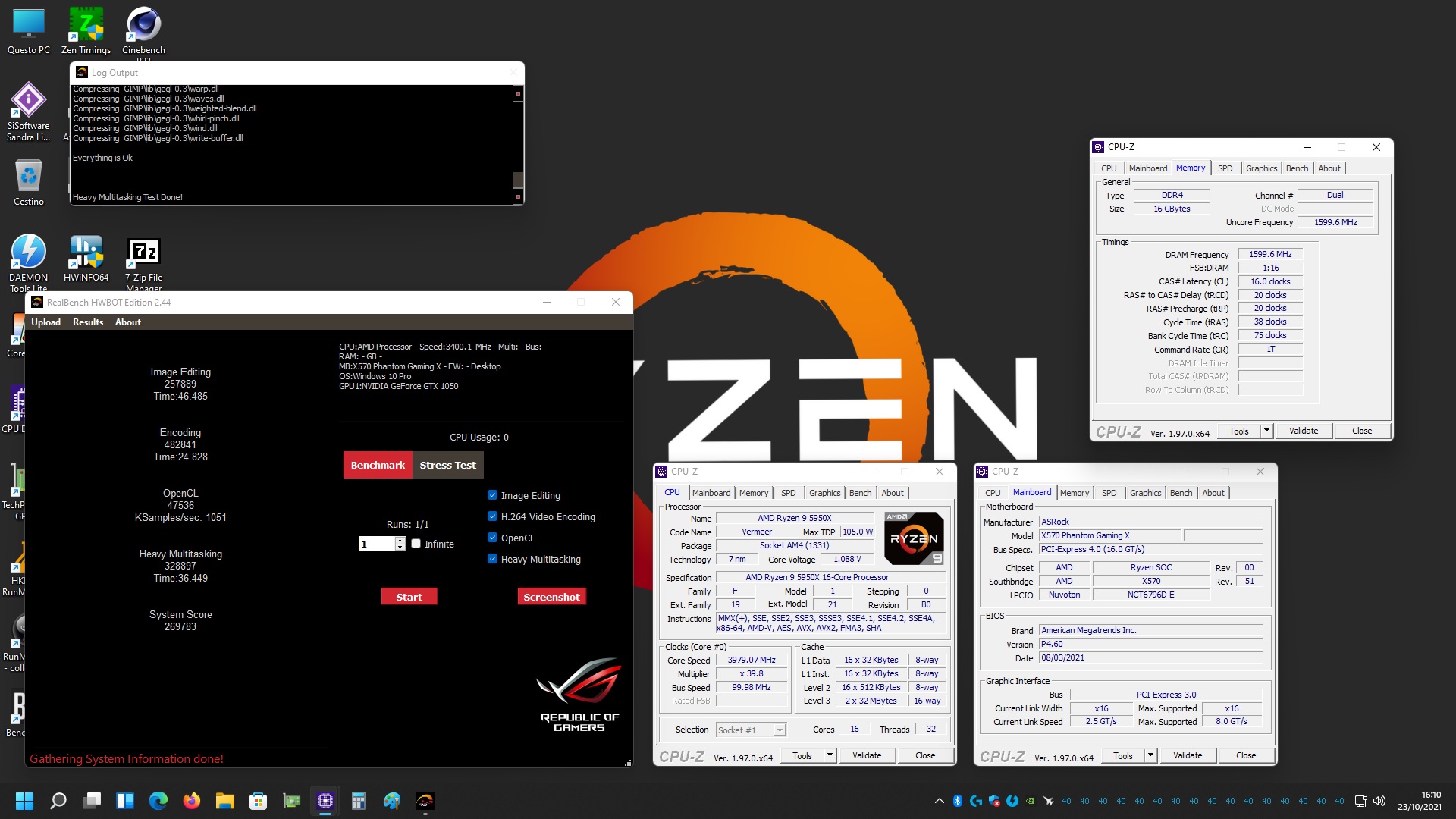Click 'AMD Ryzen 9 5950X' name field

[794, 518]
